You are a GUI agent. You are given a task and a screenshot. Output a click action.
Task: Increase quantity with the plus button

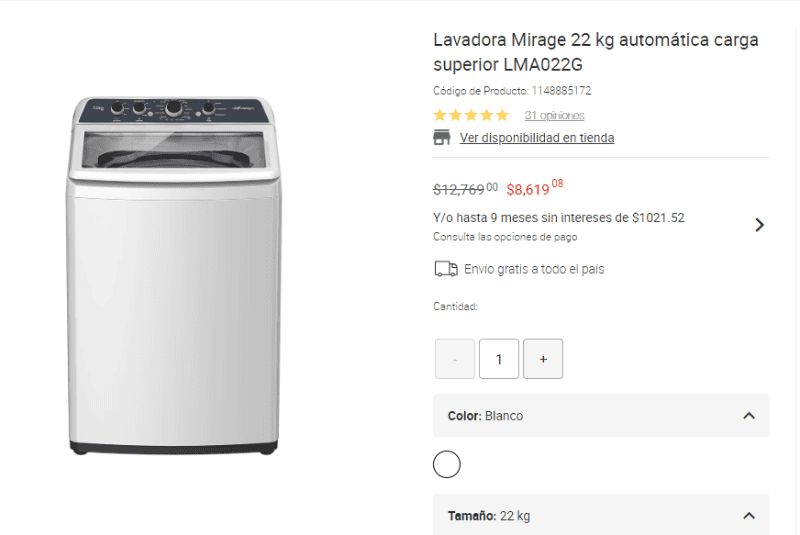543,359
